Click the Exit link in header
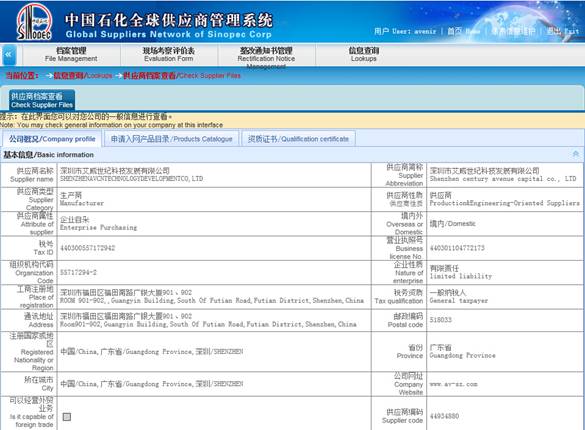The width and height of the screenshot is (585, 430). tap(563, 31)
